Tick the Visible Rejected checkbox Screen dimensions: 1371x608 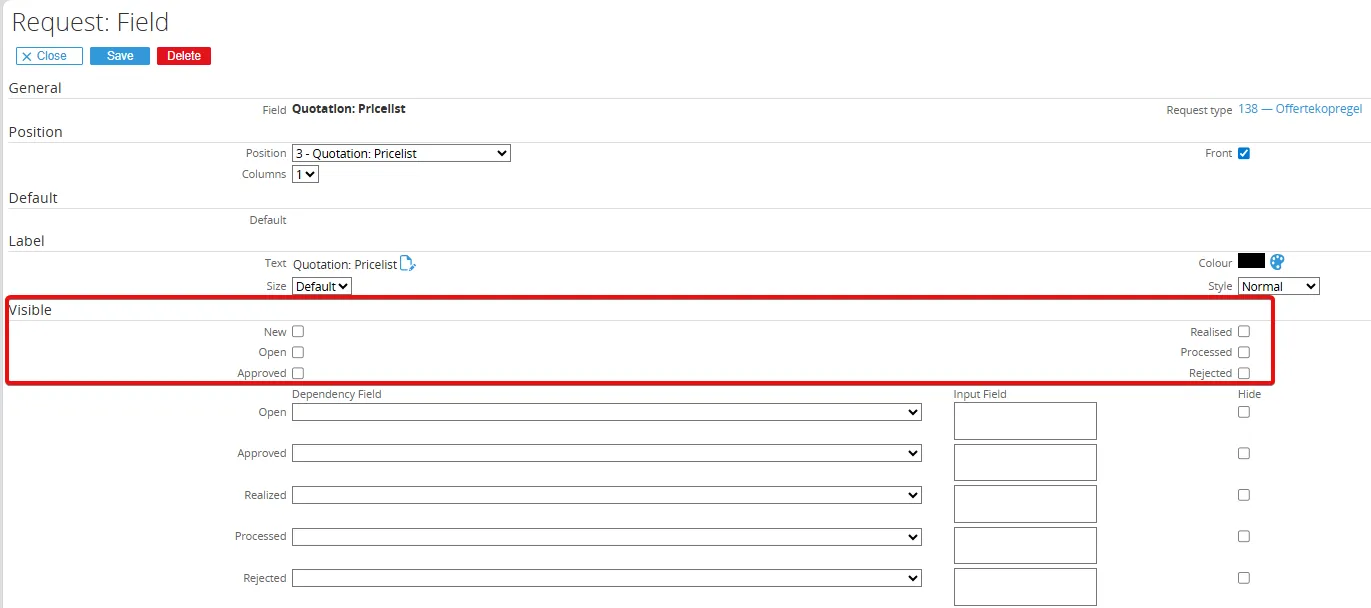click(1244, 373)
